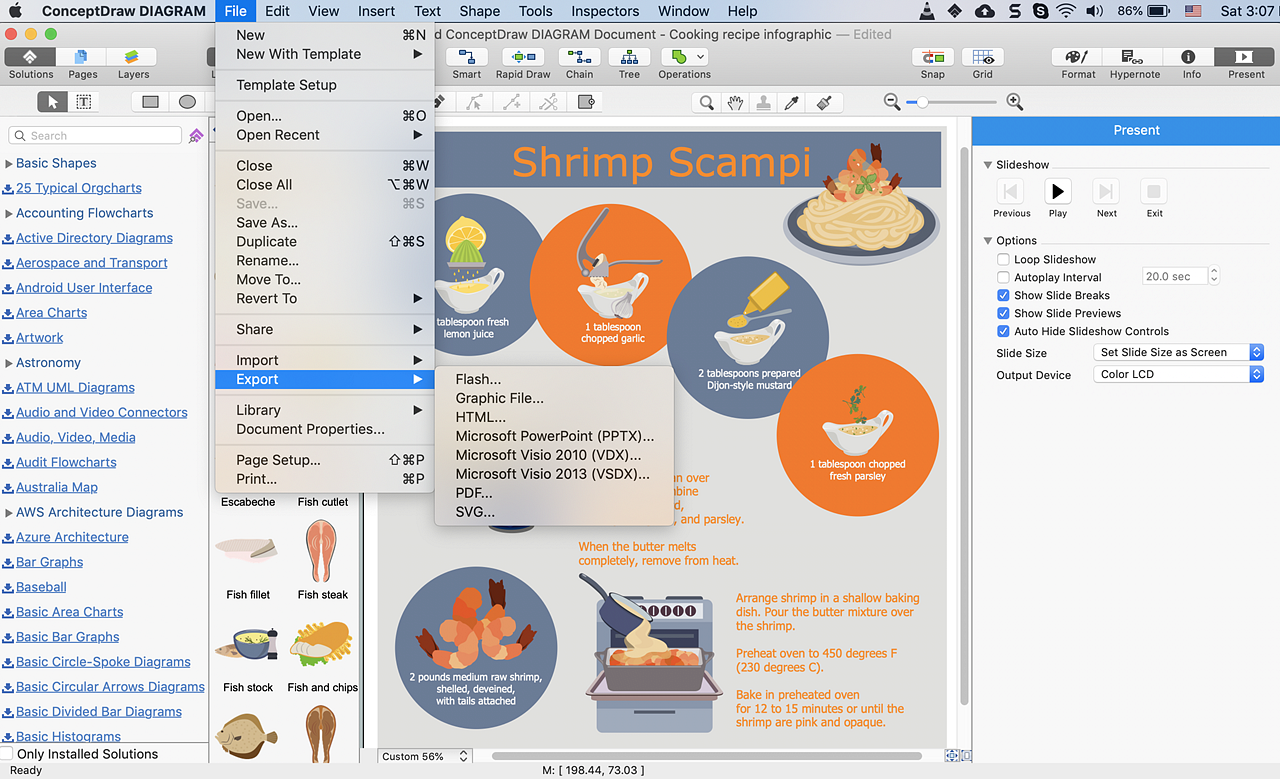Click the zoom in magnifier icon
Viewport: 1280px width, 779px height.
pos(1014,101)
